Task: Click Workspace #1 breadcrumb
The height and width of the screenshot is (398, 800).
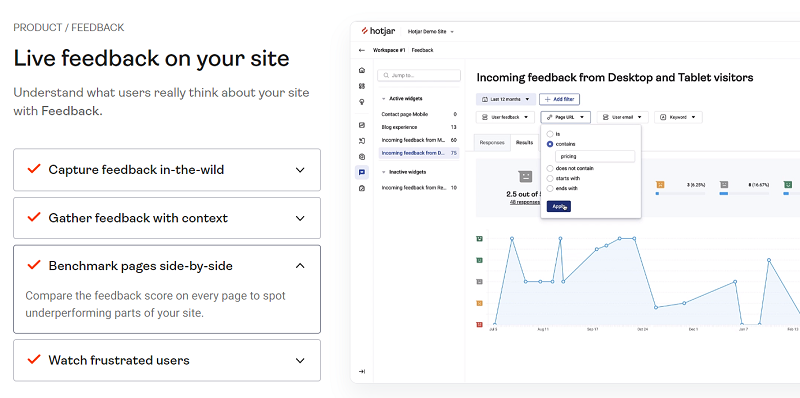Action: click(x=389, y=51)
